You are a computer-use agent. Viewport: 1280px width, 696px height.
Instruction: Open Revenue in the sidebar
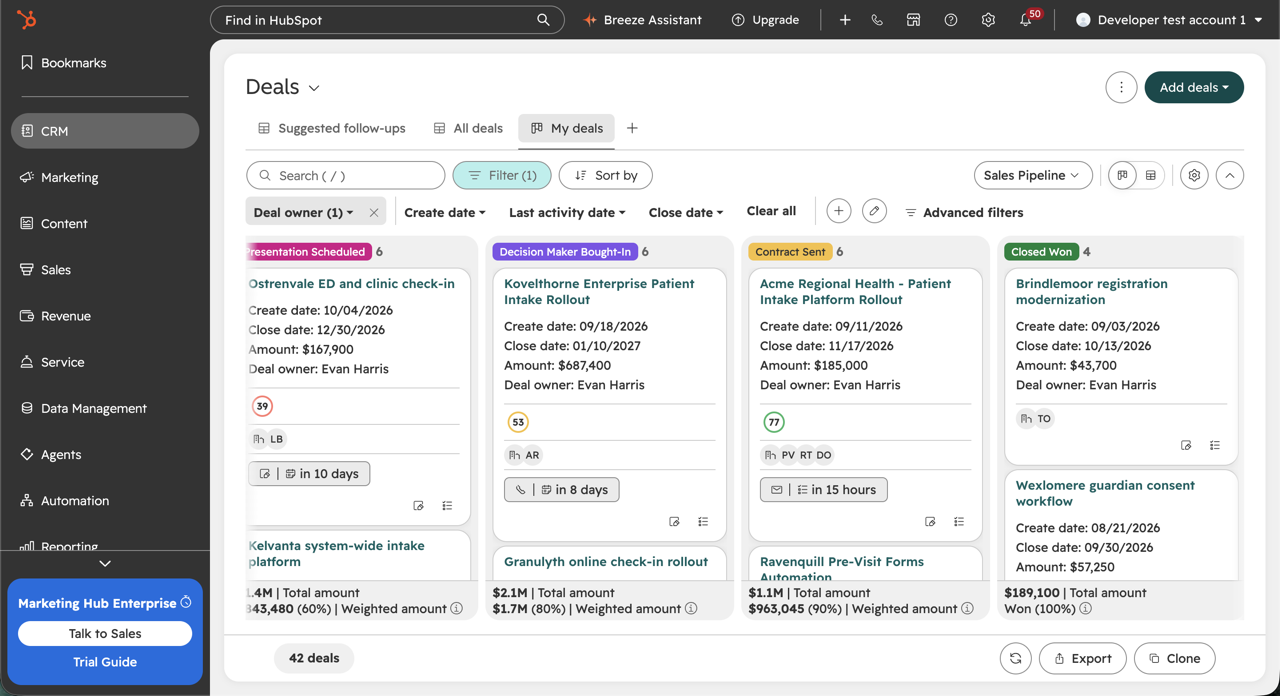(x=105, y=316)
